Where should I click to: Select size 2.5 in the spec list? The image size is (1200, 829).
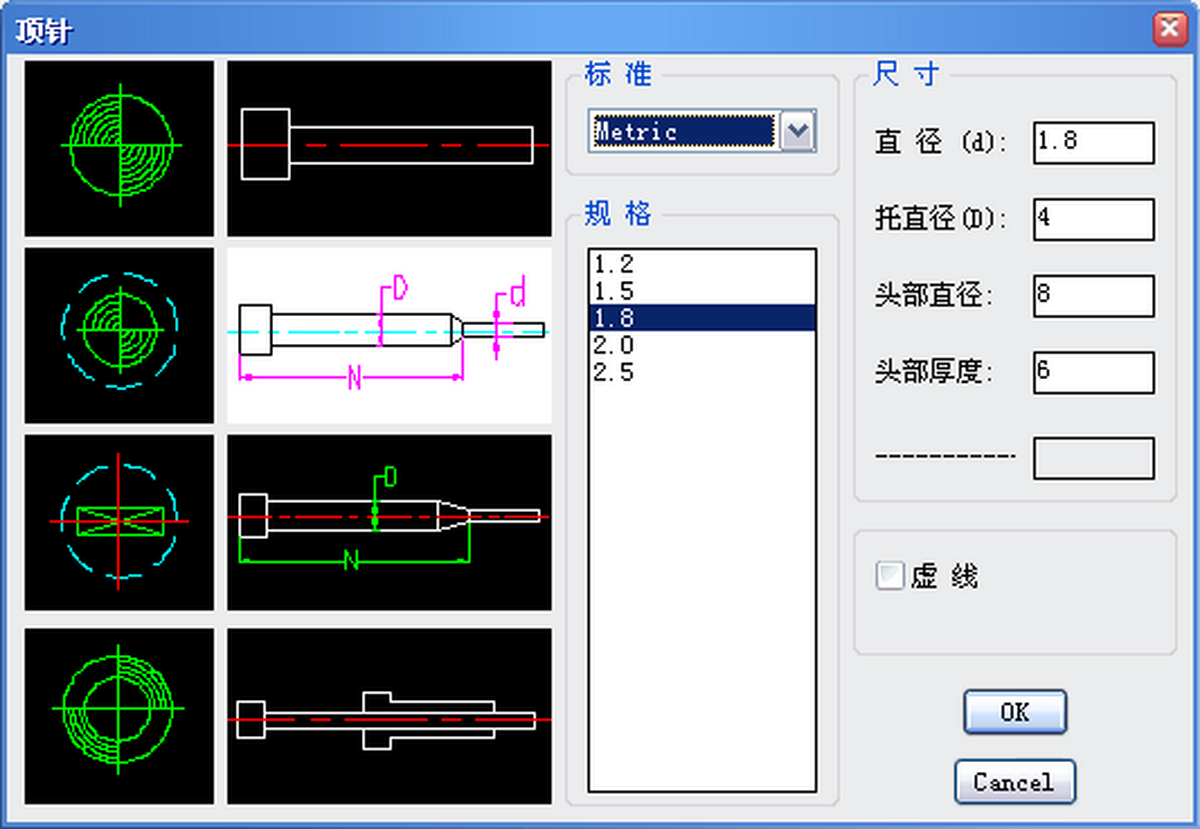(x=702, y=372)
